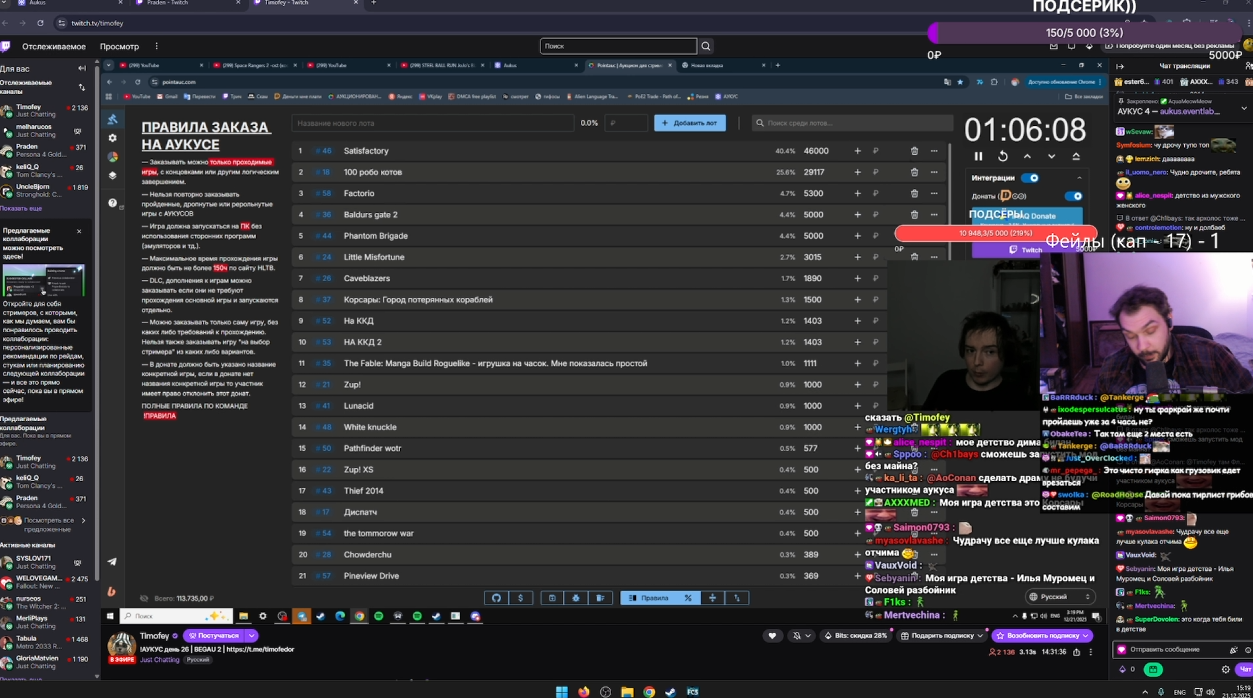Open aukus.eventlab link in pinned chat
Screen dimensions: 1253x698
click(x=1191, y=112)
